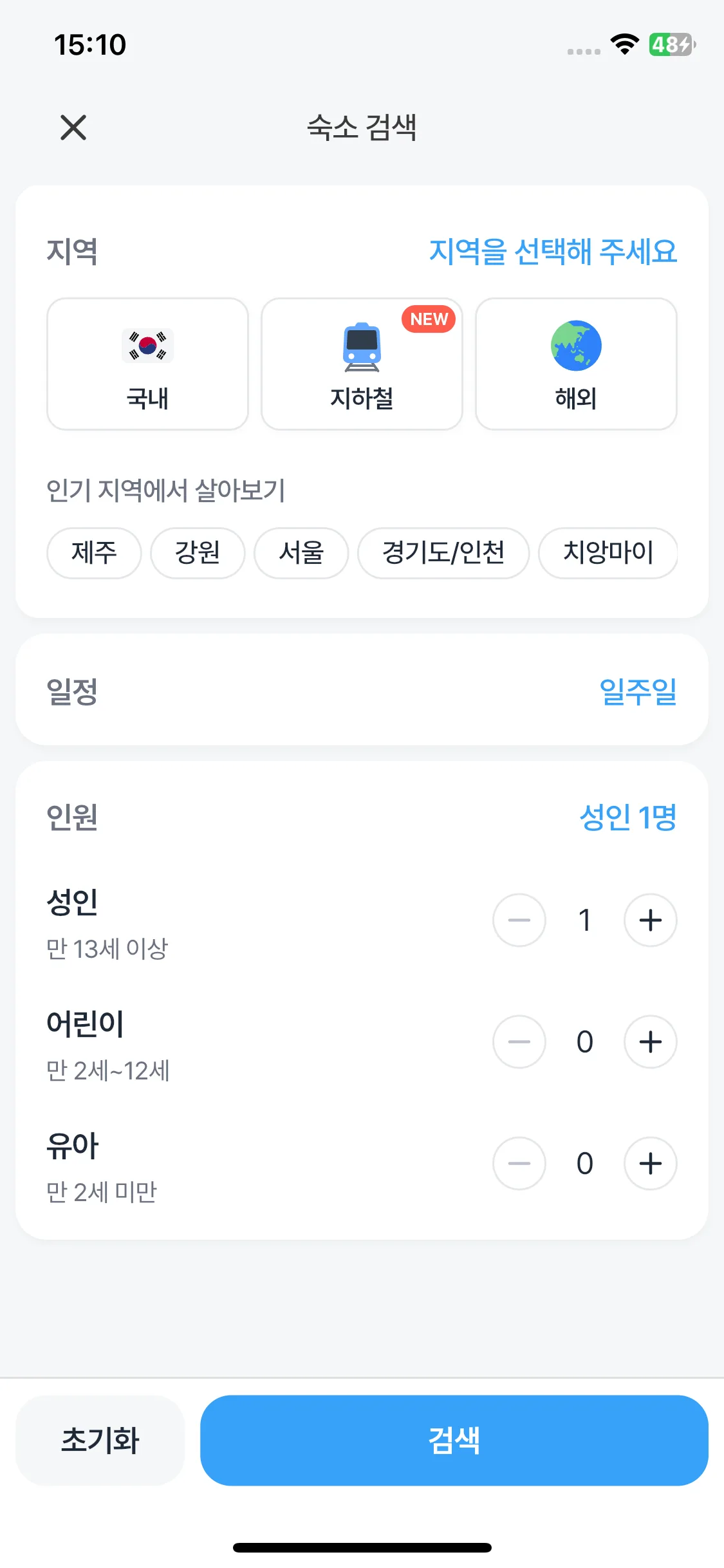Increase 성인 count with plus
Image resolution: width=724 pixels, height=1568 pixels.
[650, 920]
